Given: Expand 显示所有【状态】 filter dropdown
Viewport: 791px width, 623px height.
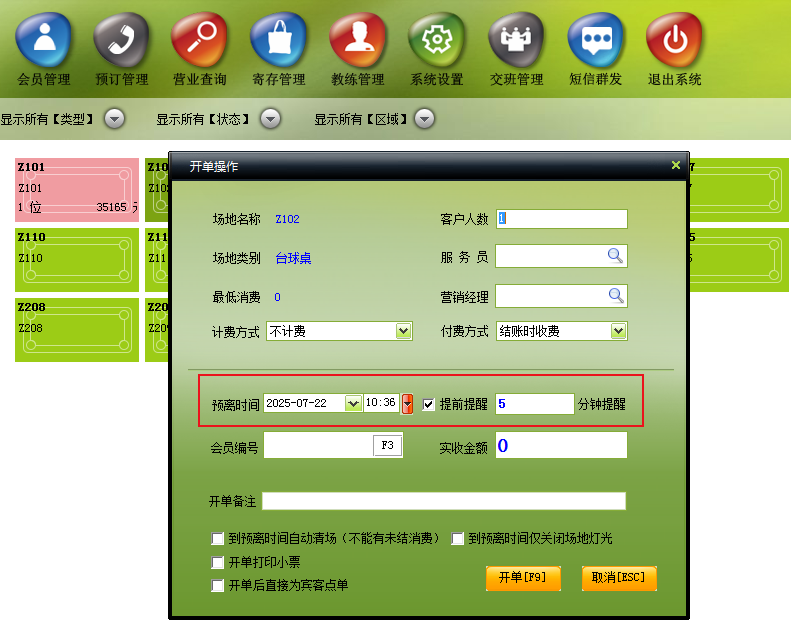Looking at the screenshot, I should tap(270, 119).
